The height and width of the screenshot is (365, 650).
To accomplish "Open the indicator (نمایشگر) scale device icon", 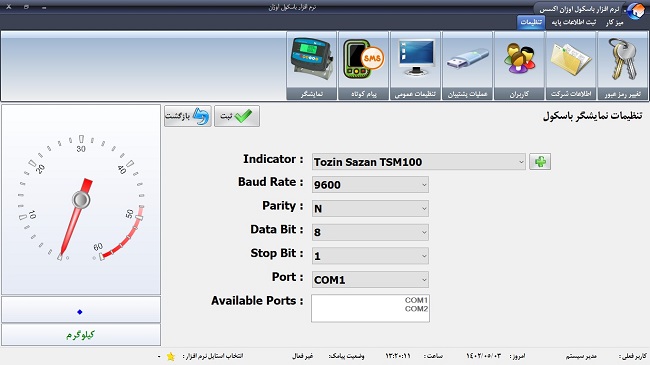I will tap(311, 66).
